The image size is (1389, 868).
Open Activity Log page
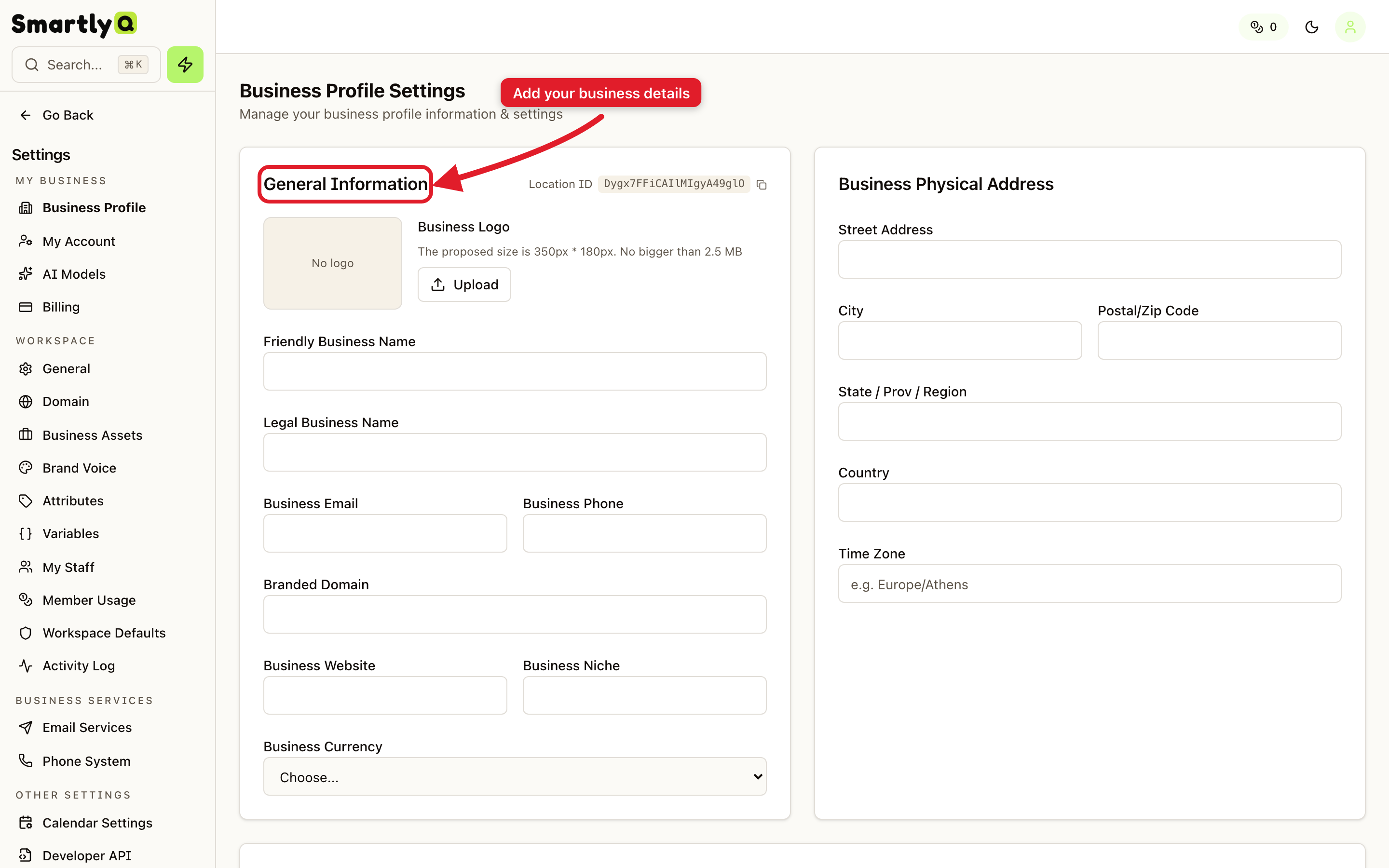79,666
